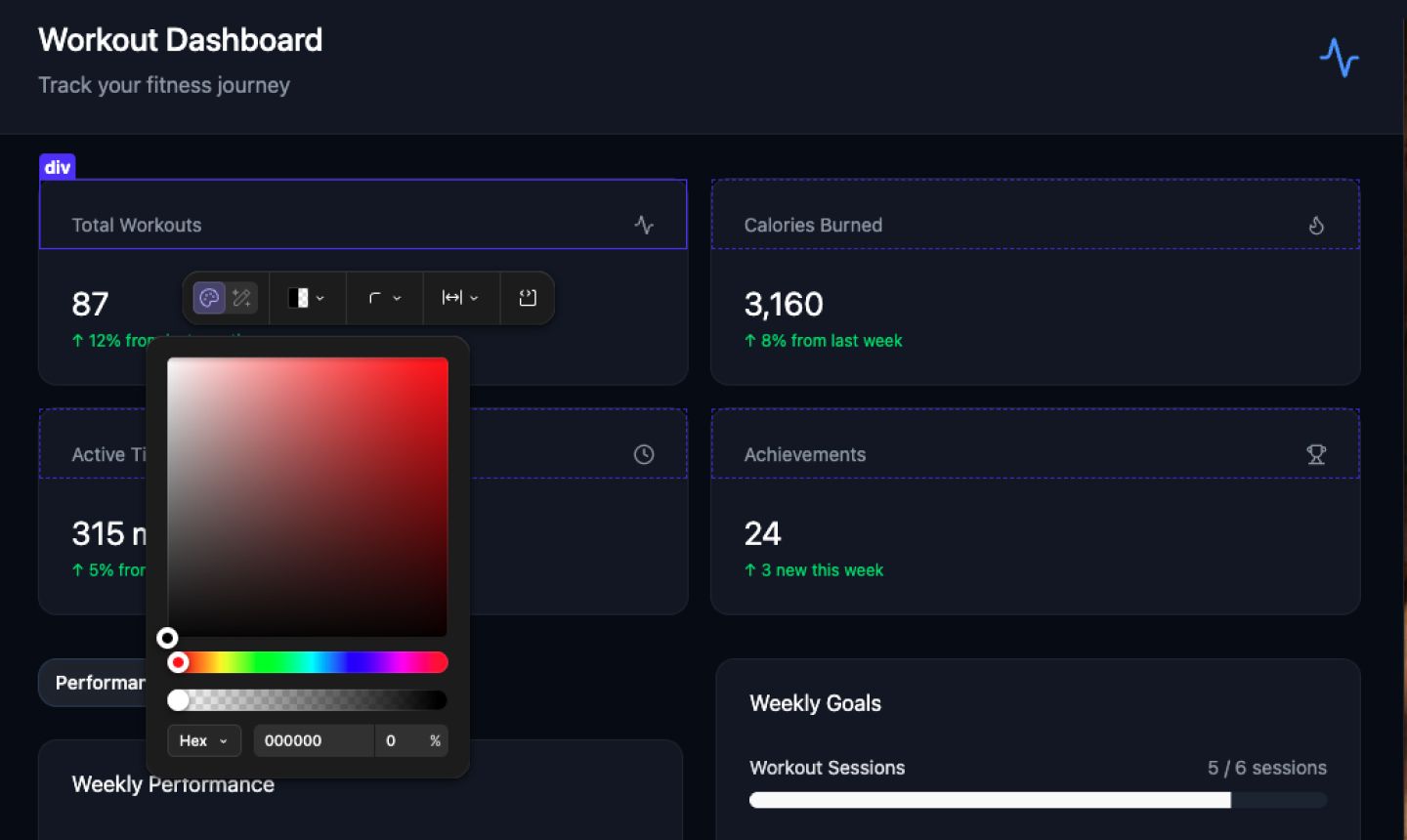1407x840 pixels.
Task: Click the blue pulse logo in the header
Action: pyautogui.click(x=1339, y=59)
